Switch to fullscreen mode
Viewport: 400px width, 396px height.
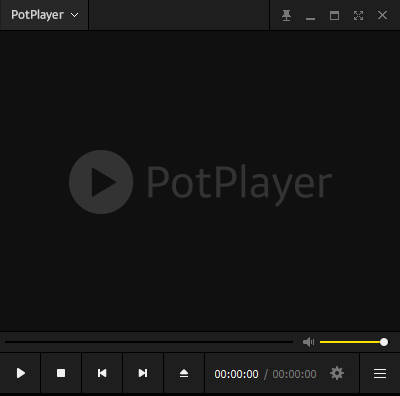click(358, 15)
